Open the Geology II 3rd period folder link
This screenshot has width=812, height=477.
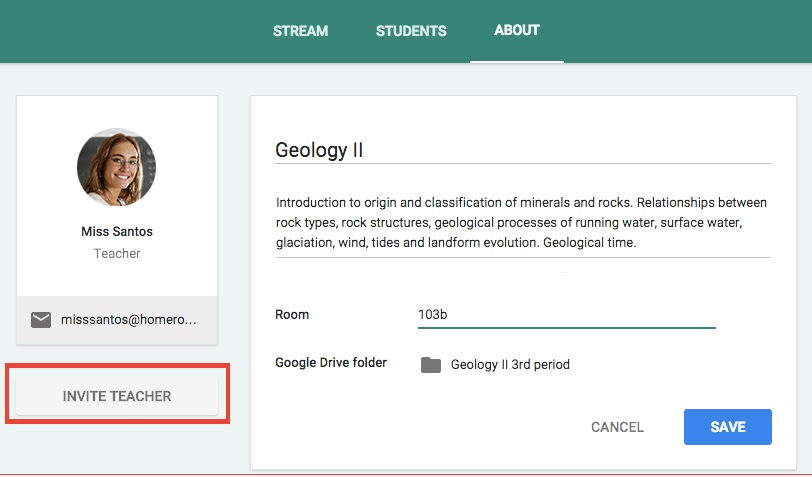click(x=510, y=365)
